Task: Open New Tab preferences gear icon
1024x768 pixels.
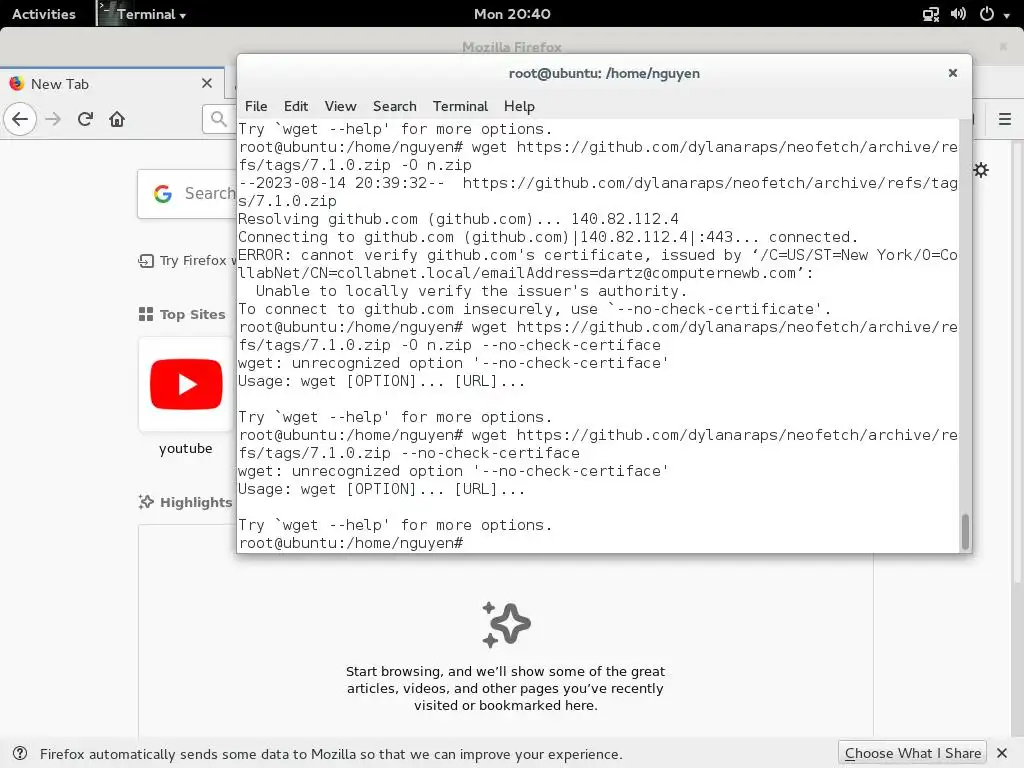Action: coord(981,170)
